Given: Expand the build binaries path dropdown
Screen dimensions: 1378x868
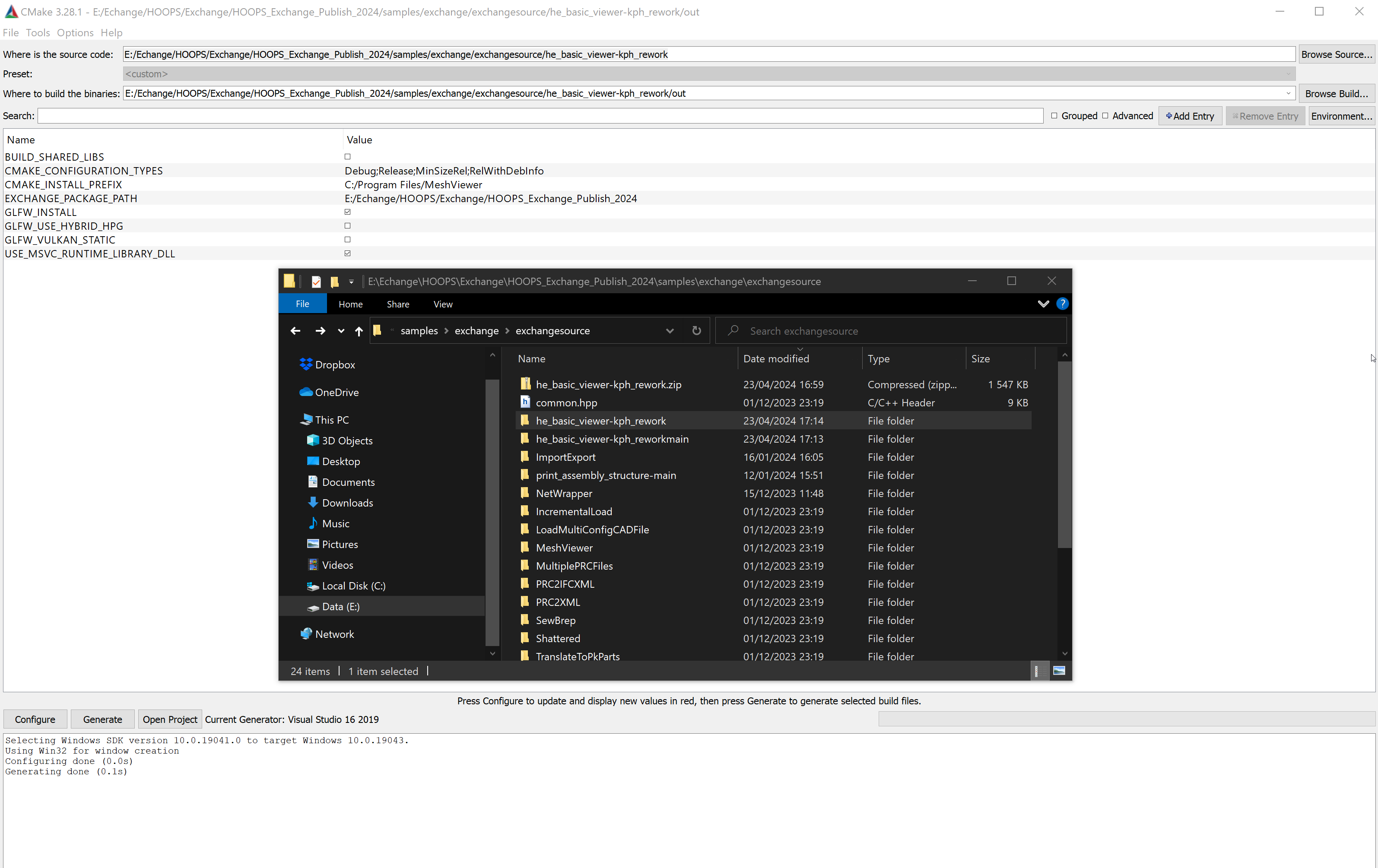Looking at the screenshot, I should coord(1288,93).
